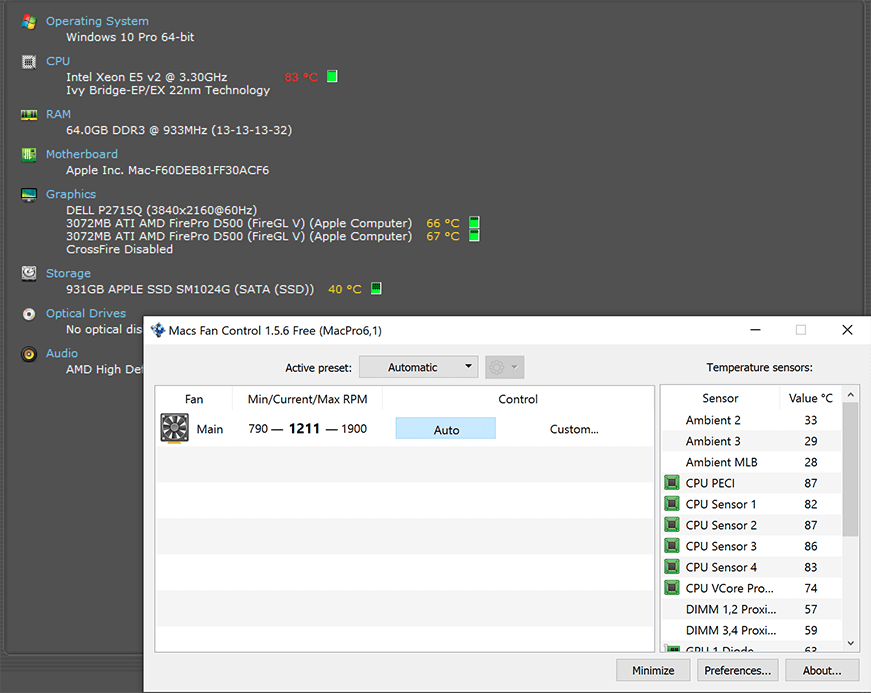Click the Minimize button at the bottom

[653, 670]
